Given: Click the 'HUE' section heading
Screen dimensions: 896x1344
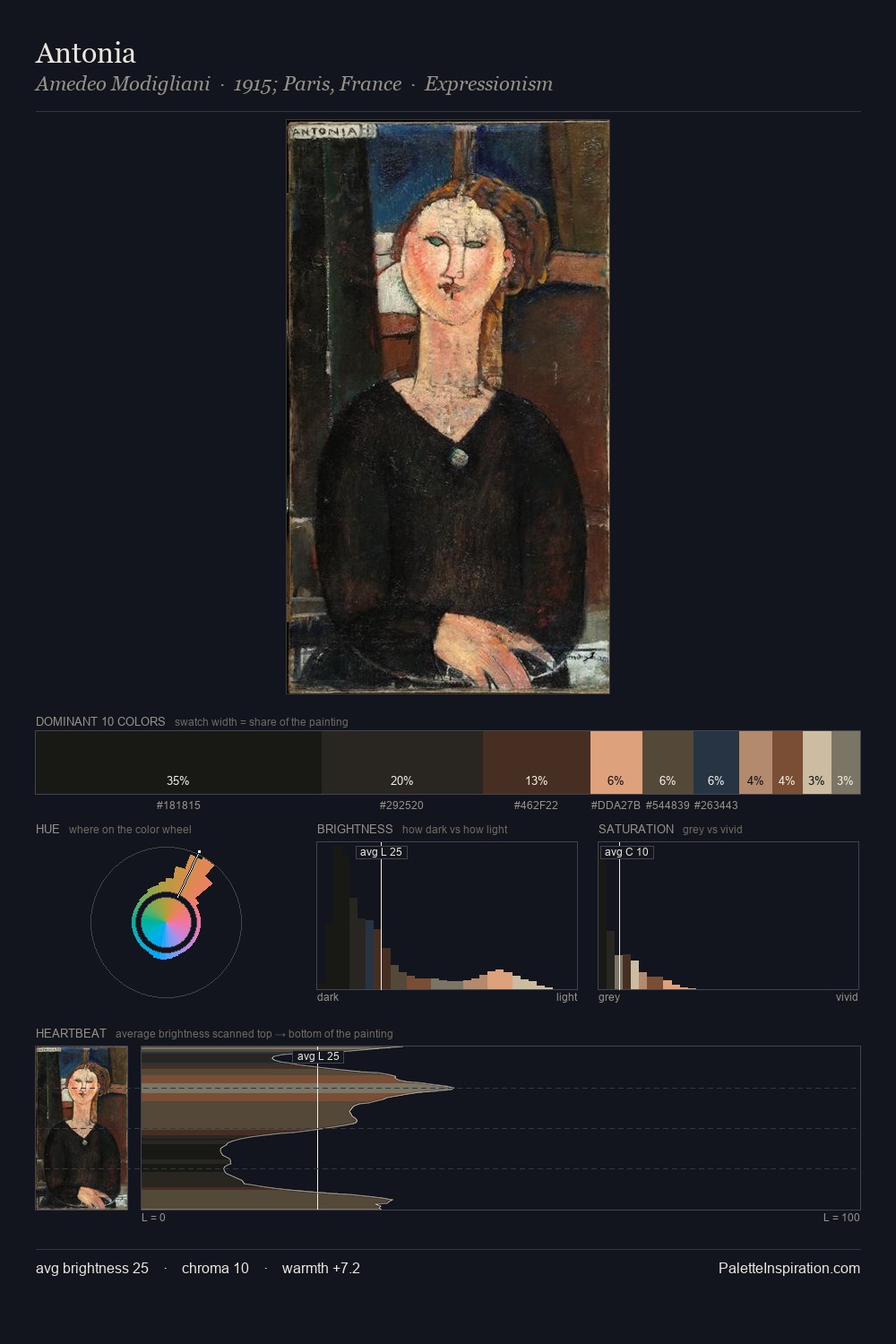Looking at the screenshot, I should [x=47, y=829].
